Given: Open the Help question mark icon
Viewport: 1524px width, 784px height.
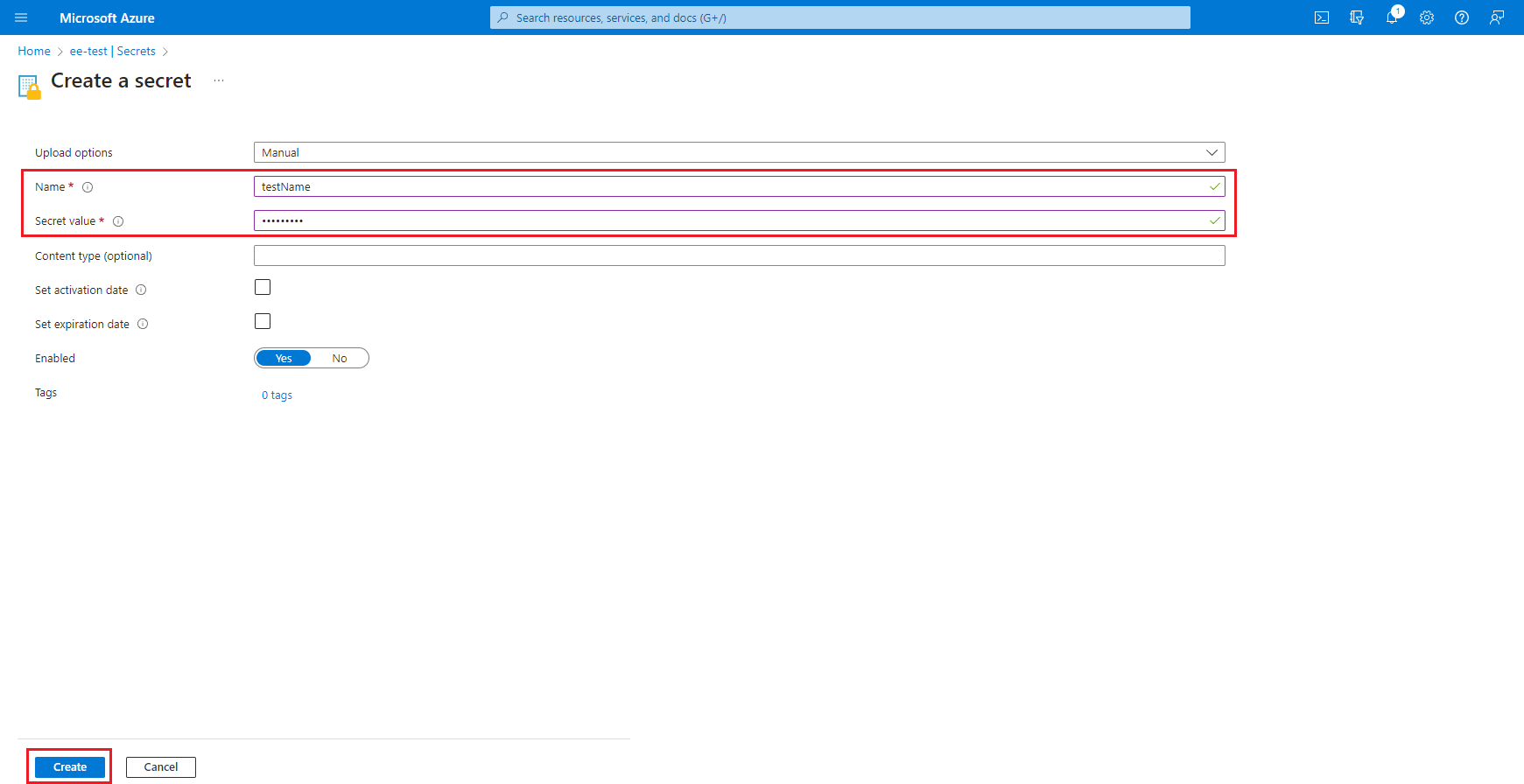Looking at the screenshot, I should (1462, 17).
